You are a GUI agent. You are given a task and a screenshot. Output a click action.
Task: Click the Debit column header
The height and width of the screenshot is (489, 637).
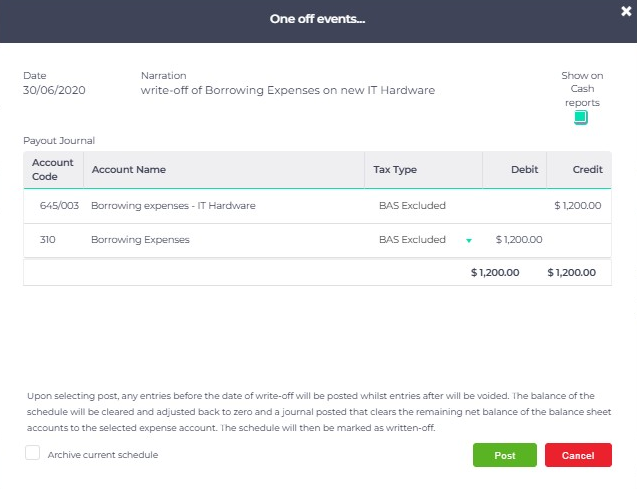524,169
